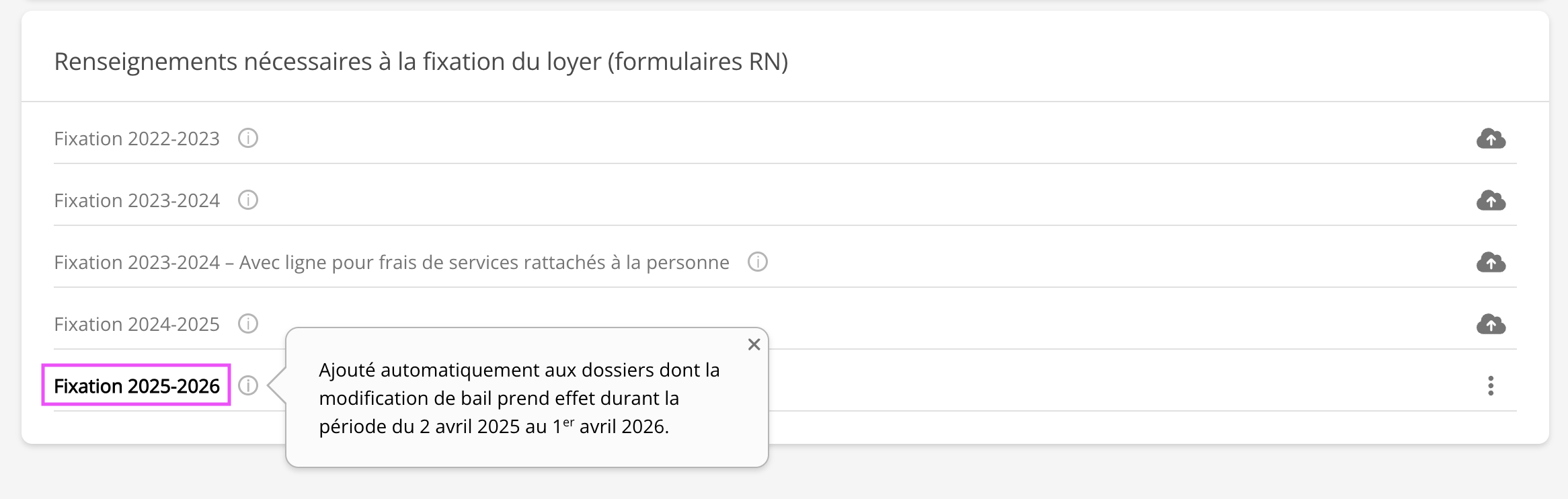Click the cloud upload icon for Fixation 2024-2025
This screenshot has height=499, width=1568.
pos(1491,325)
